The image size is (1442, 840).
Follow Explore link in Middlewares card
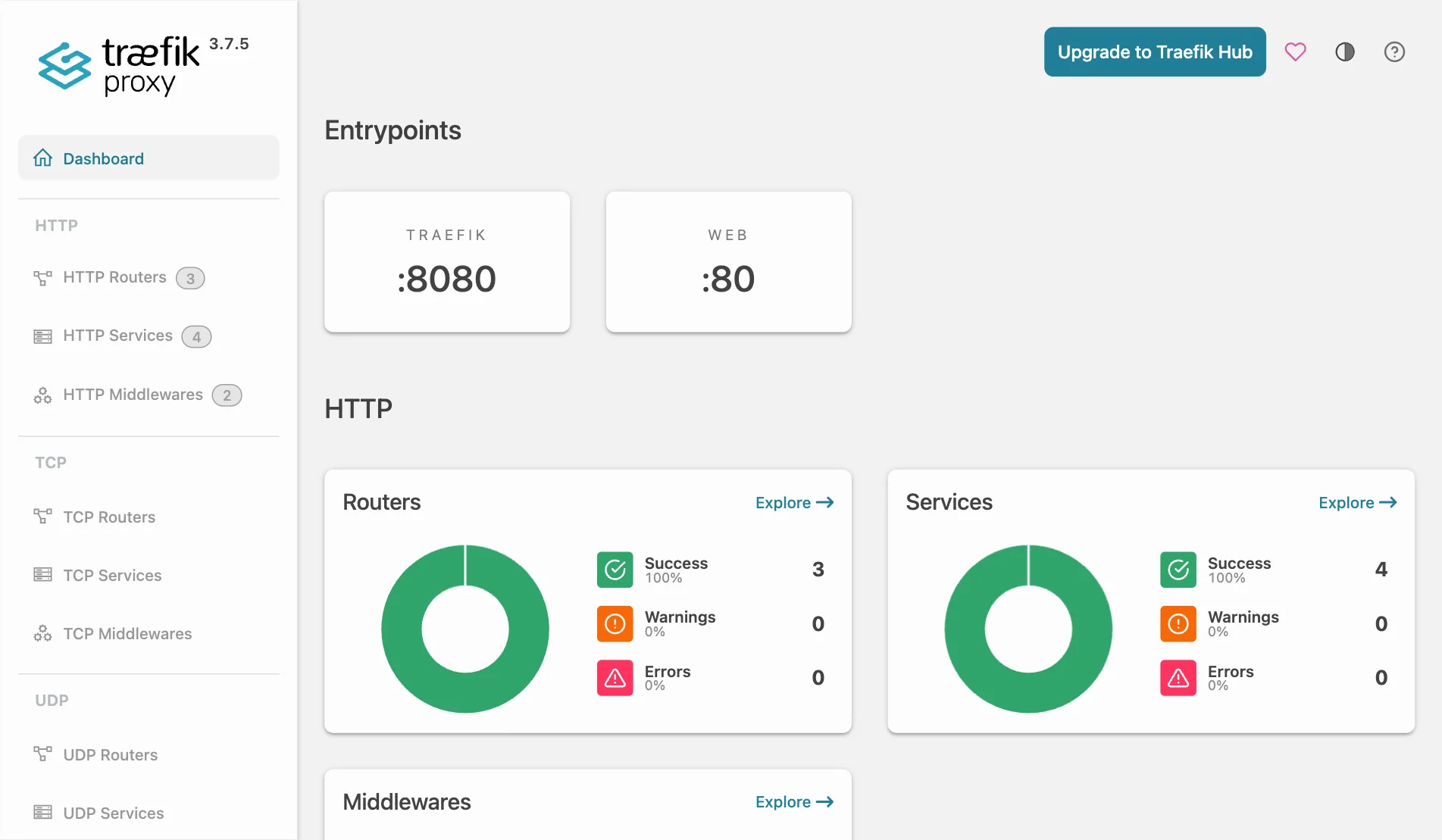(794, 801)
